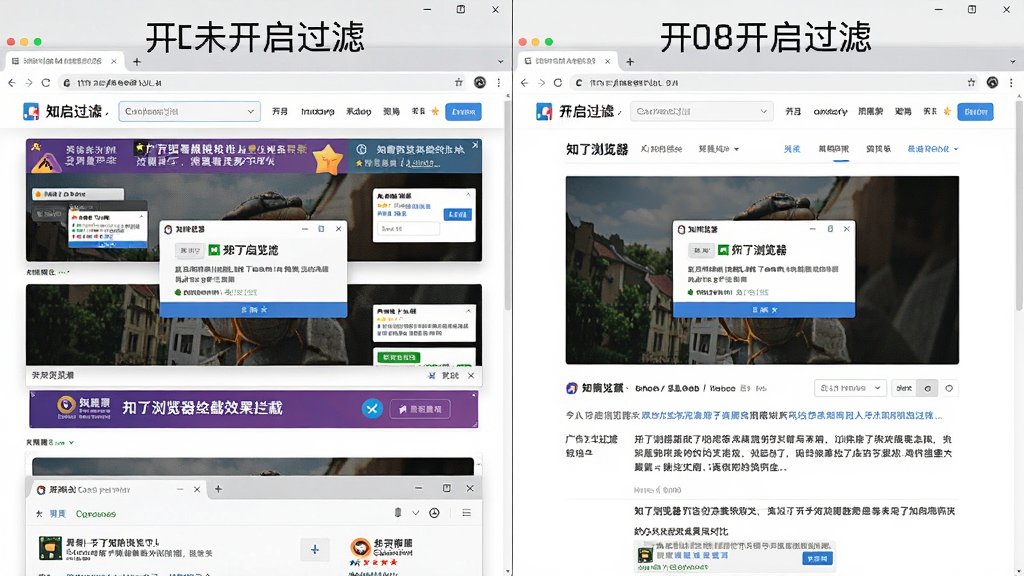Screen dimensions: 1024x576
Task: Click the warning triangle icon in top banner ad
Action: click(x=46, y=162)
